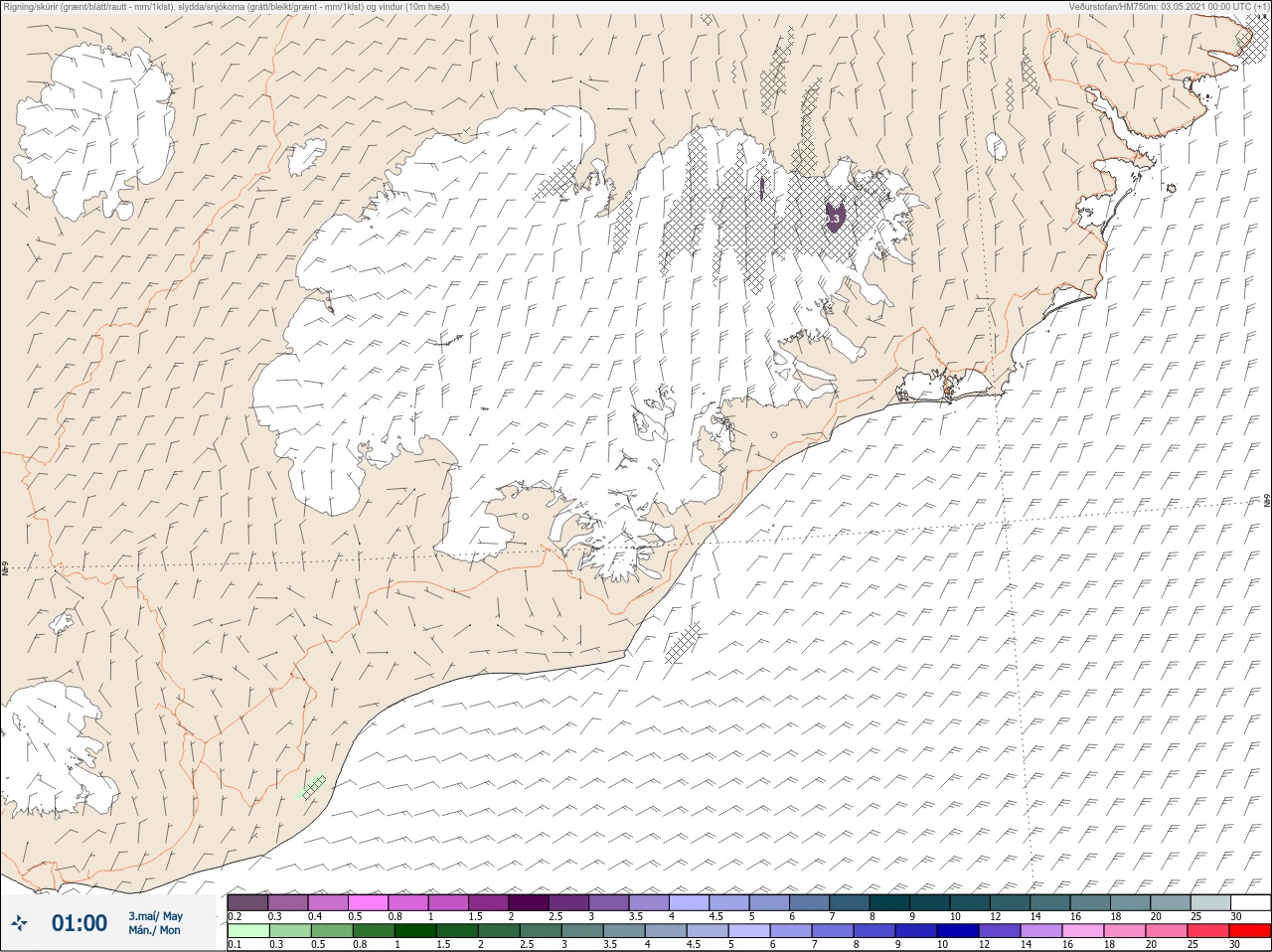Click the hatched precipitation patch offshore of the south coast
Image resolution: width=1272 pixels, height=952 pixels.
[x=683, y=642]
